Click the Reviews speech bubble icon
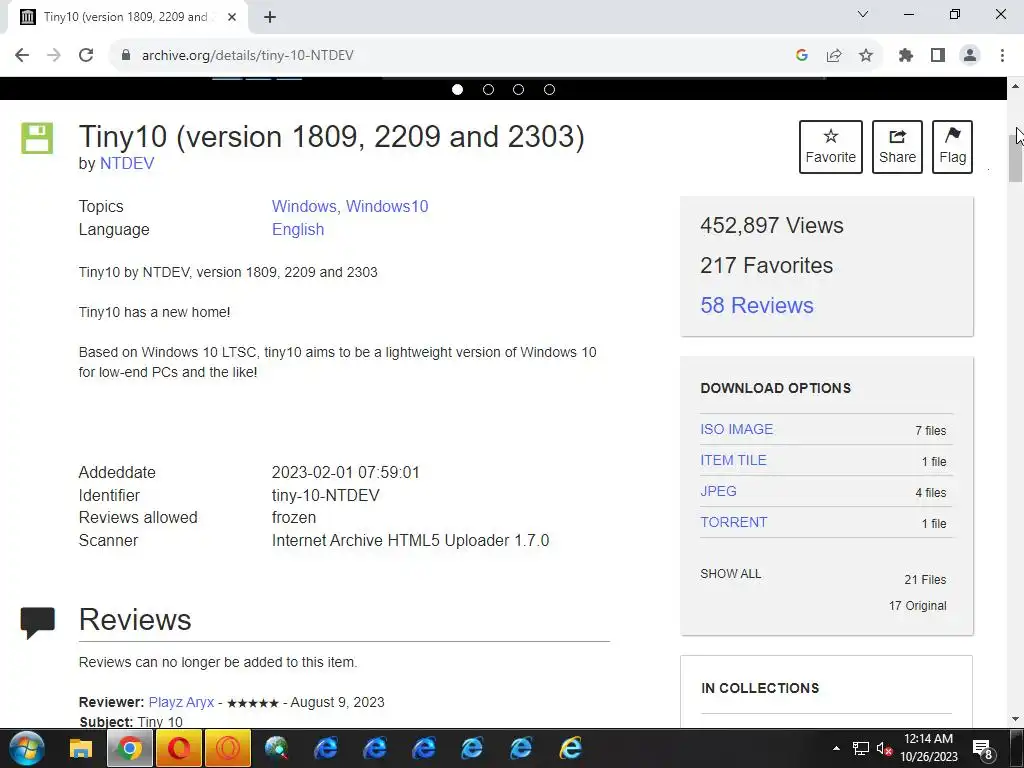Viewport: 1024px width, 768px height. tap(37, 622)
